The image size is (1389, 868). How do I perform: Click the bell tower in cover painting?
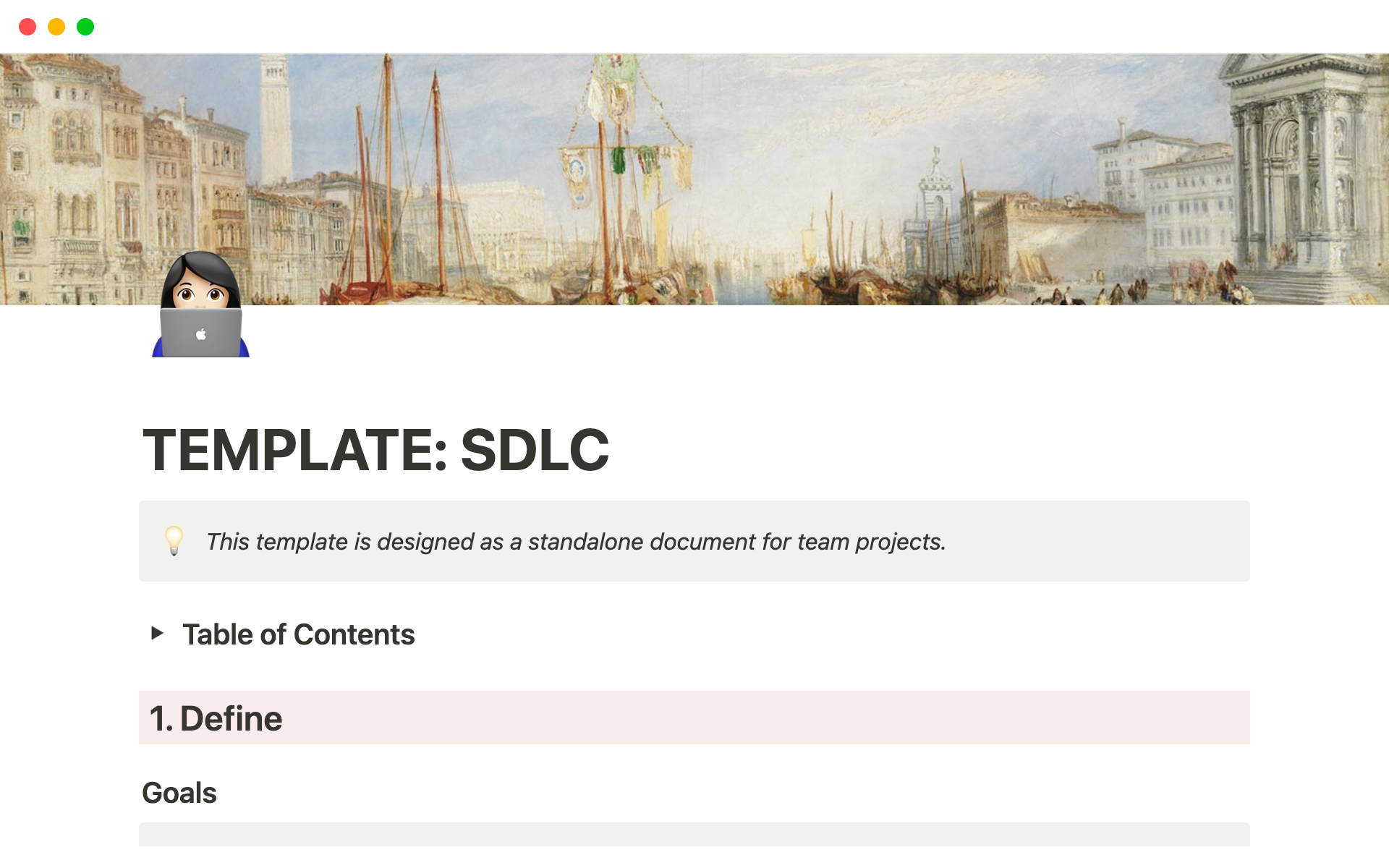click(275, 116)
